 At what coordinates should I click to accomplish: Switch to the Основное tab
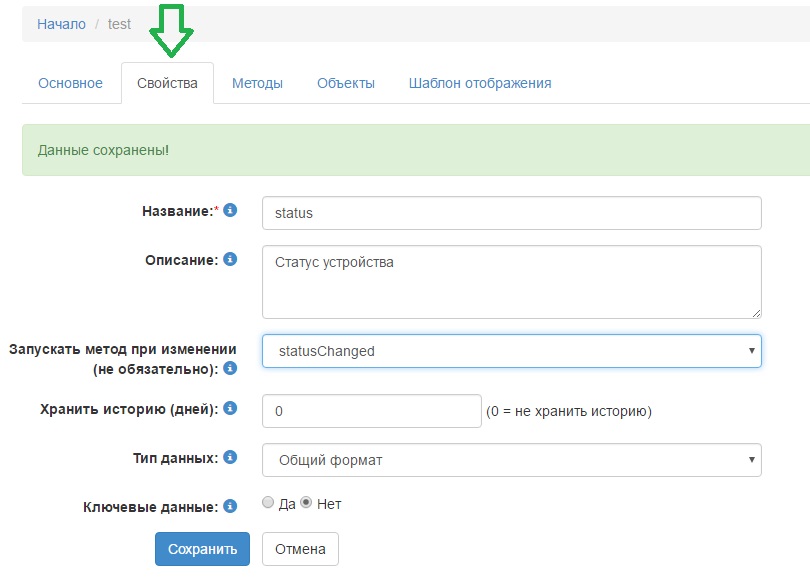coord(70,83)
